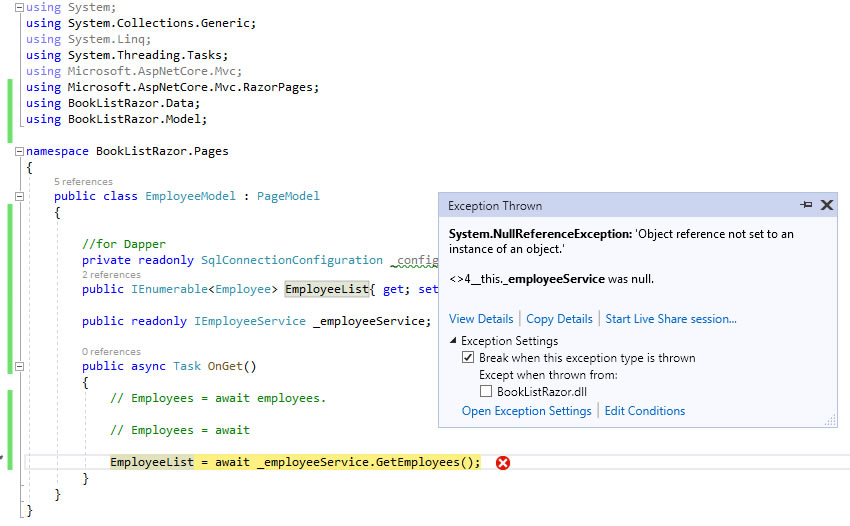The image size is (850, 526).
Task: Click the EmployeeList property name
Action: [327, 290]
